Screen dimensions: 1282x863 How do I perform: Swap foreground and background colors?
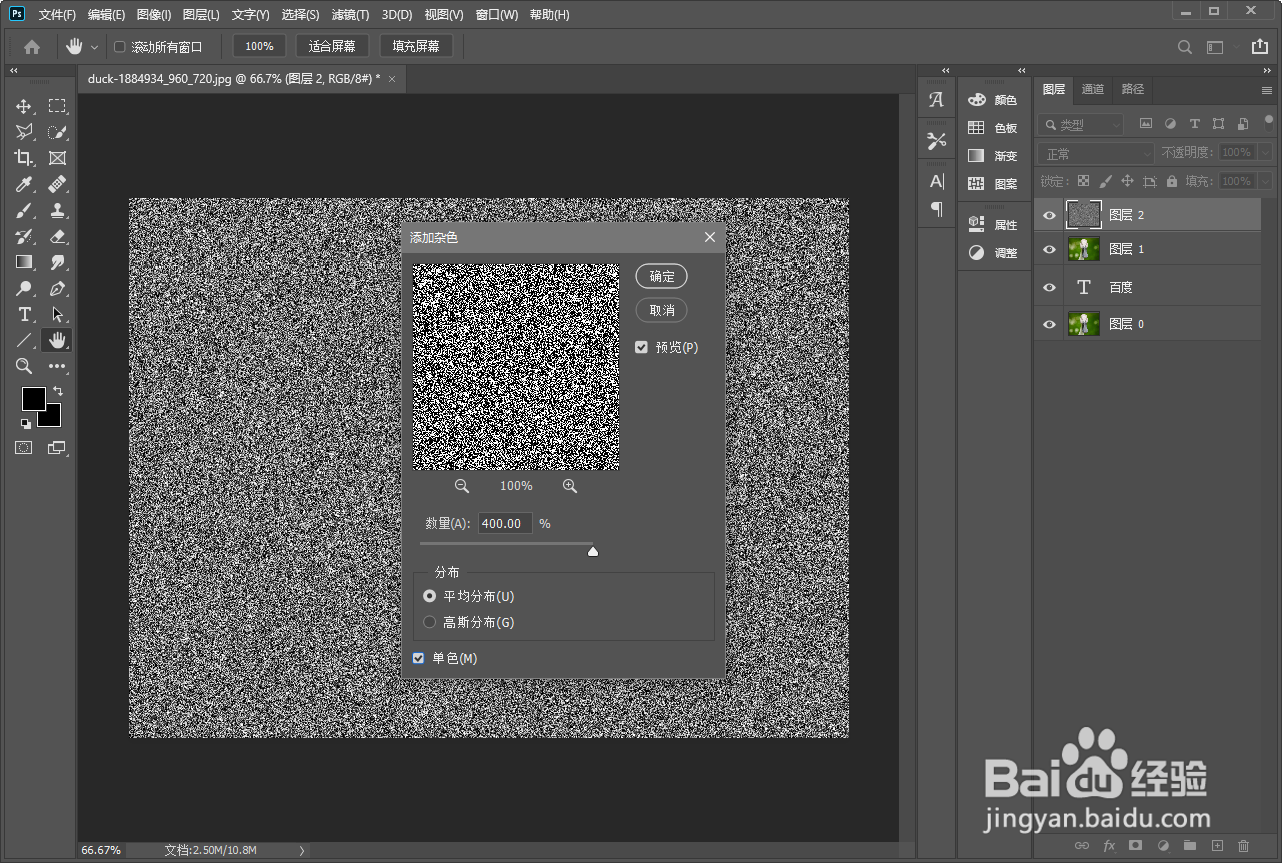point(58,391)
